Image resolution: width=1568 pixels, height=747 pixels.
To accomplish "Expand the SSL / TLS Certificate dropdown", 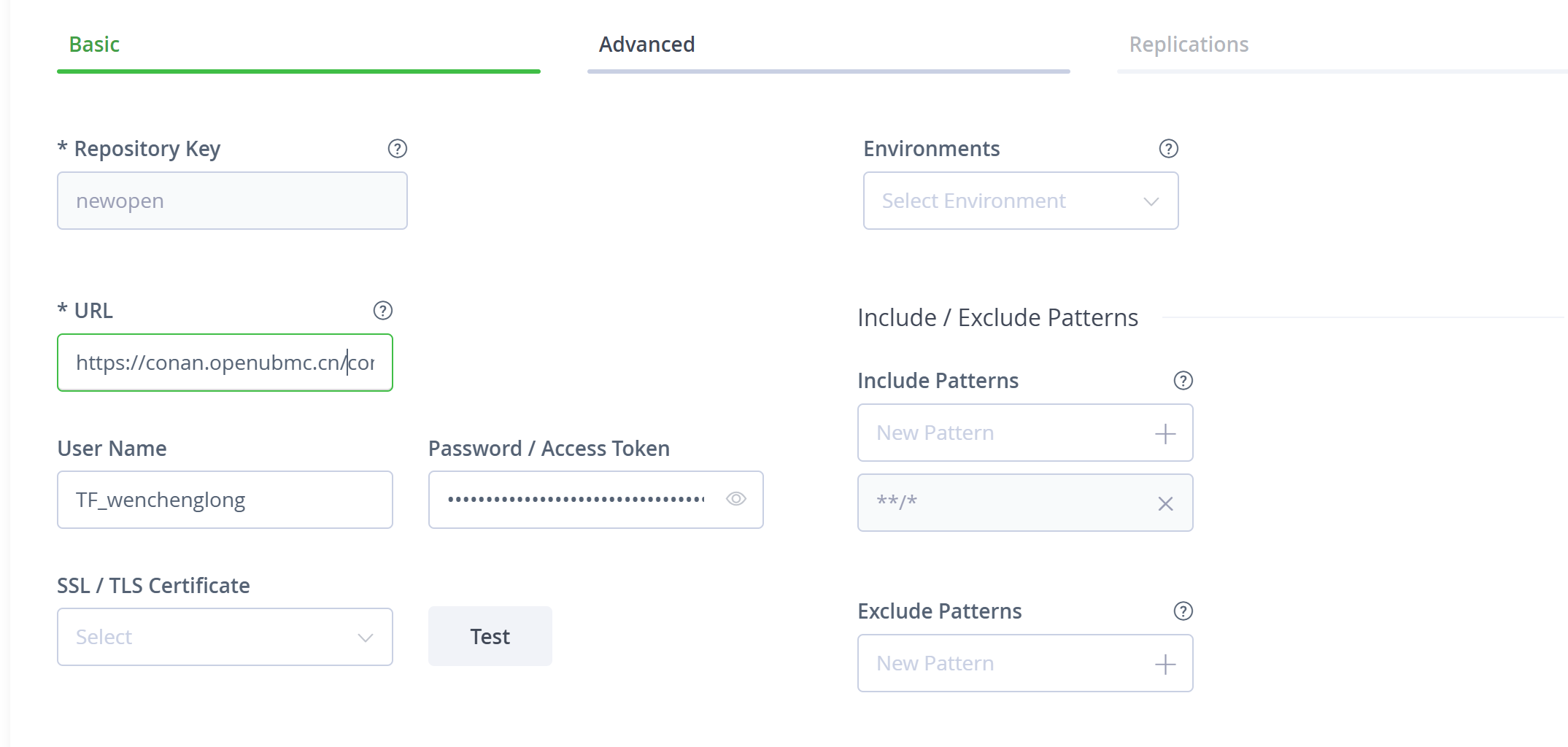I will click(225, 638).
